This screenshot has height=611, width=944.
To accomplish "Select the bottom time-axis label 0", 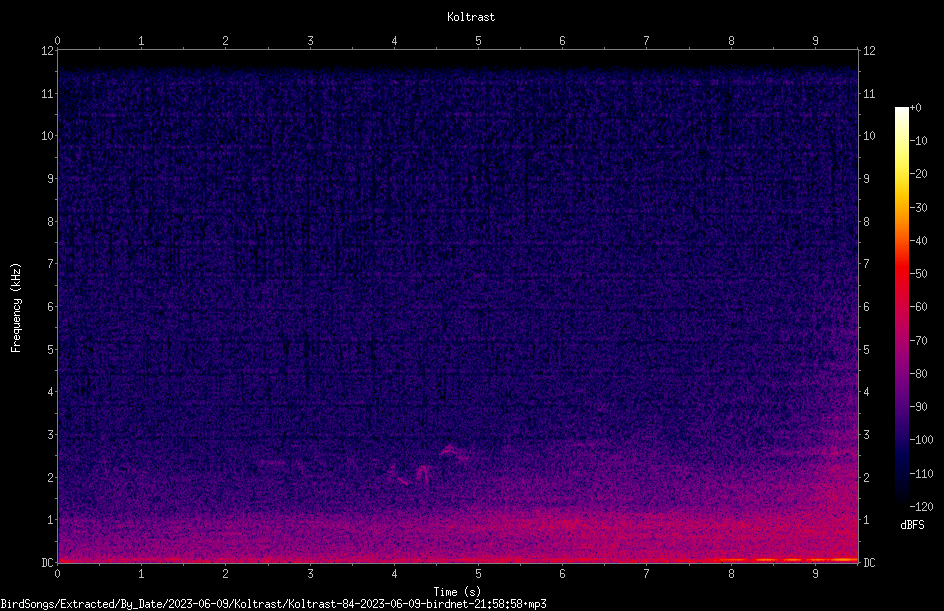I will point(57,574).
